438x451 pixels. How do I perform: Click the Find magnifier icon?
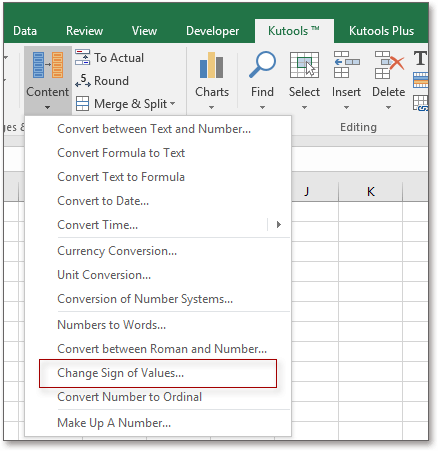tap(263, 65)
